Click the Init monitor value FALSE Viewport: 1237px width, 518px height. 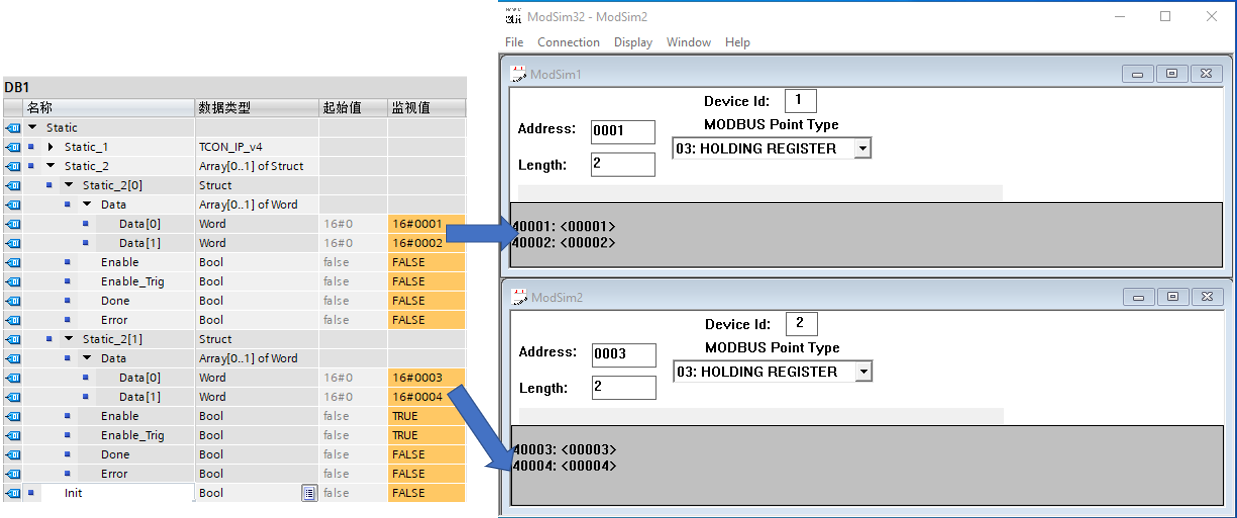point(427,493)
